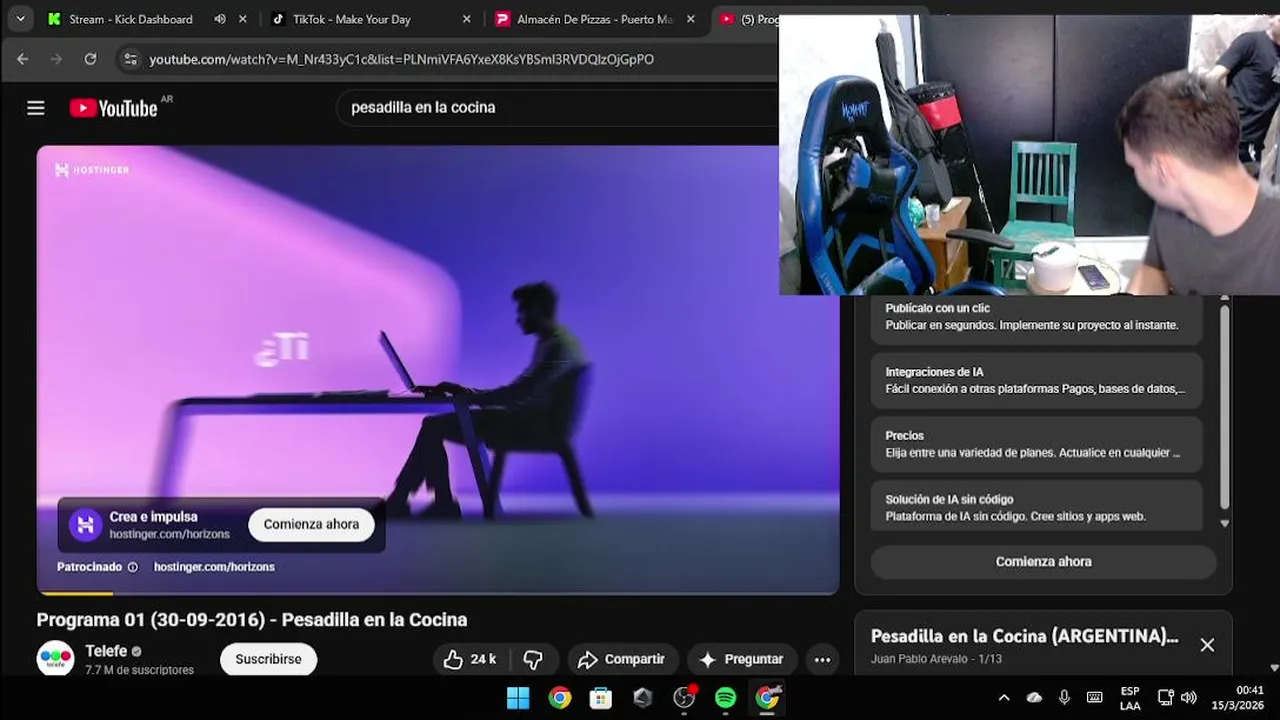Close the Pesadilla en la Cocina playlist panel
1280x720 pixels.
pyautogui.click(x=1207, y=645)
